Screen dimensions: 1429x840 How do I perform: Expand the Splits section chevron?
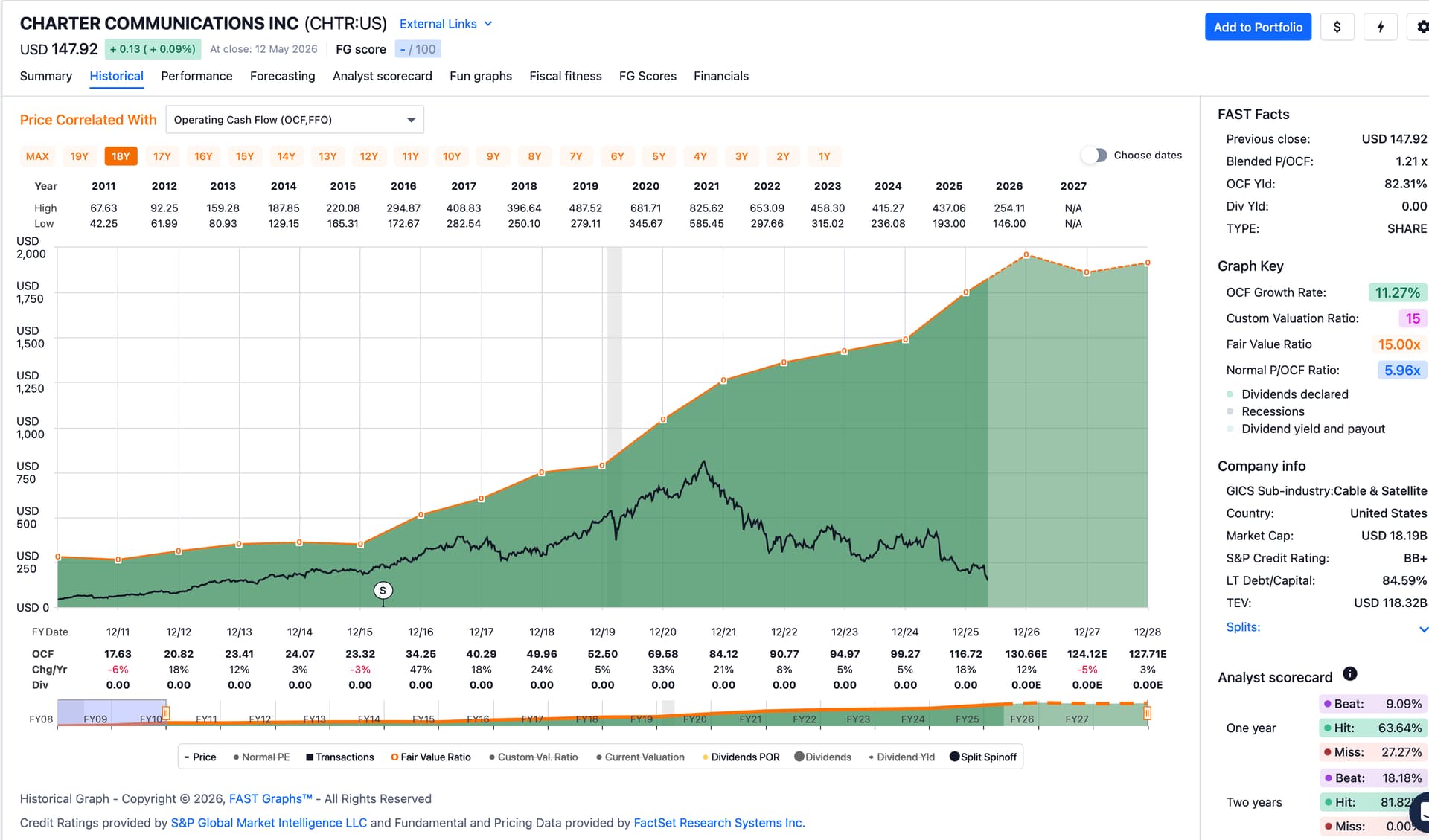tap(1423, 629)
